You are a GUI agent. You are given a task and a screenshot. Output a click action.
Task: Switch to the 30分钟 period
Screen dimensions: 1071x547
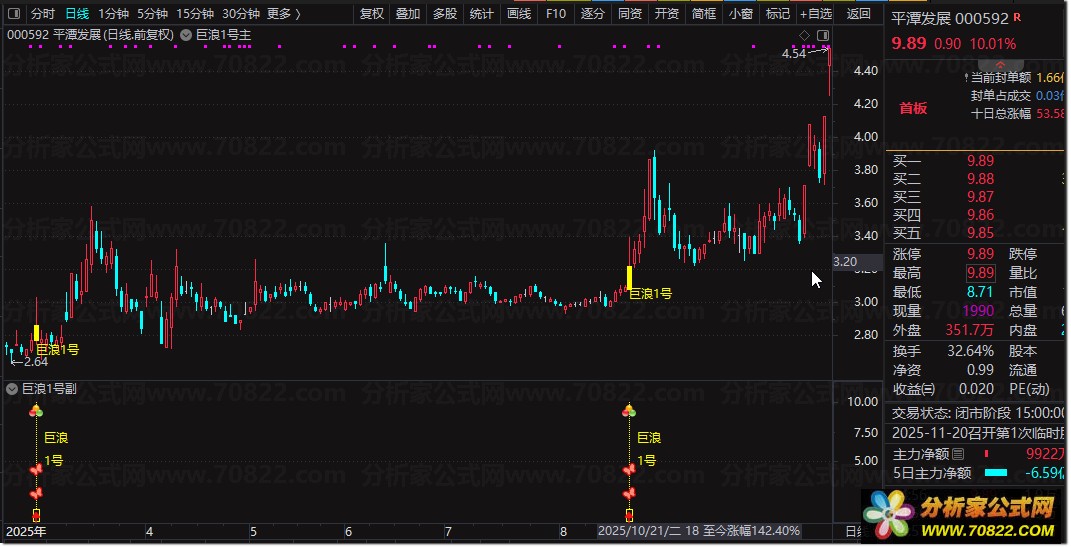(240, 14)
